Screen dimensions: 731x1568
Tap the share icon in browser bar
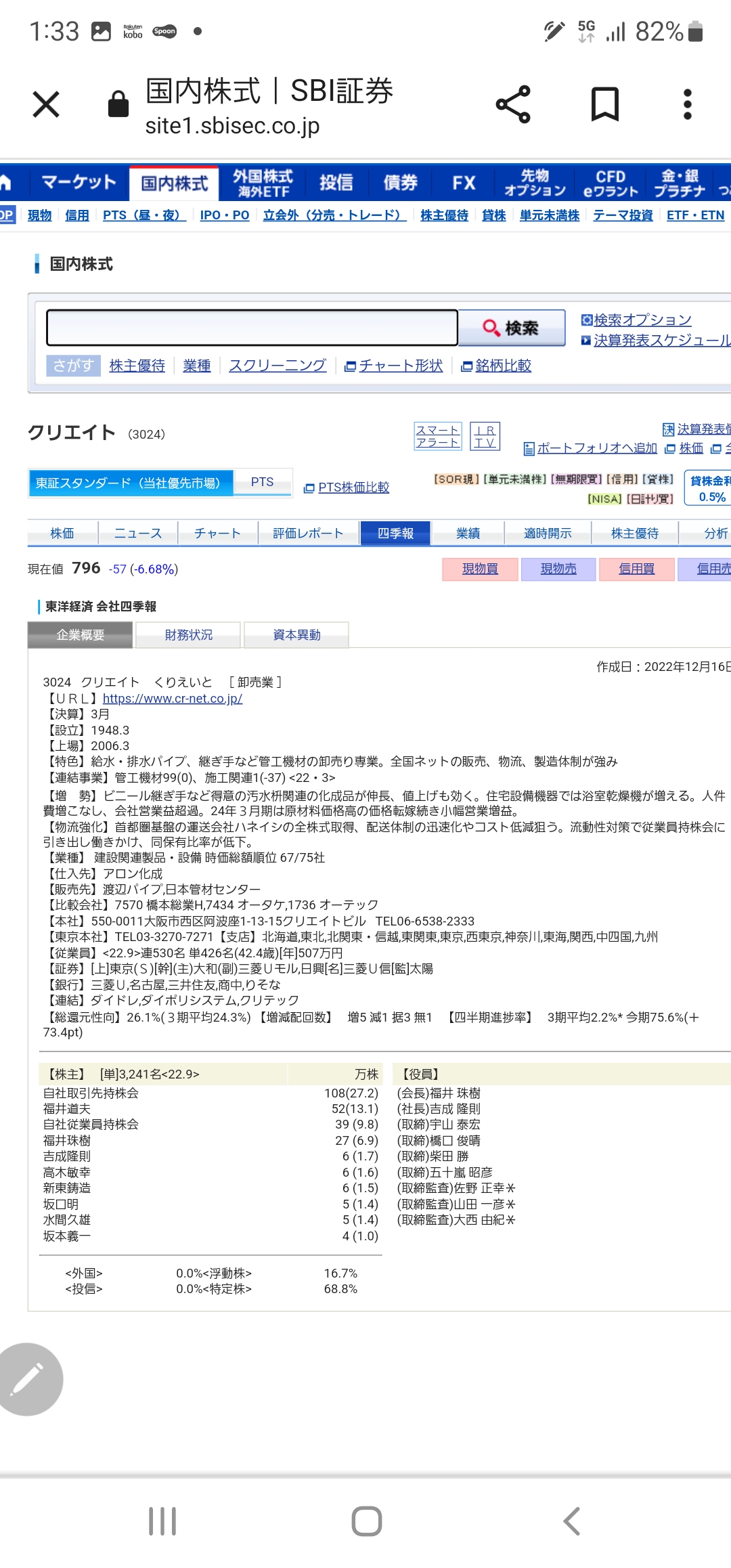tap(513, 104)
